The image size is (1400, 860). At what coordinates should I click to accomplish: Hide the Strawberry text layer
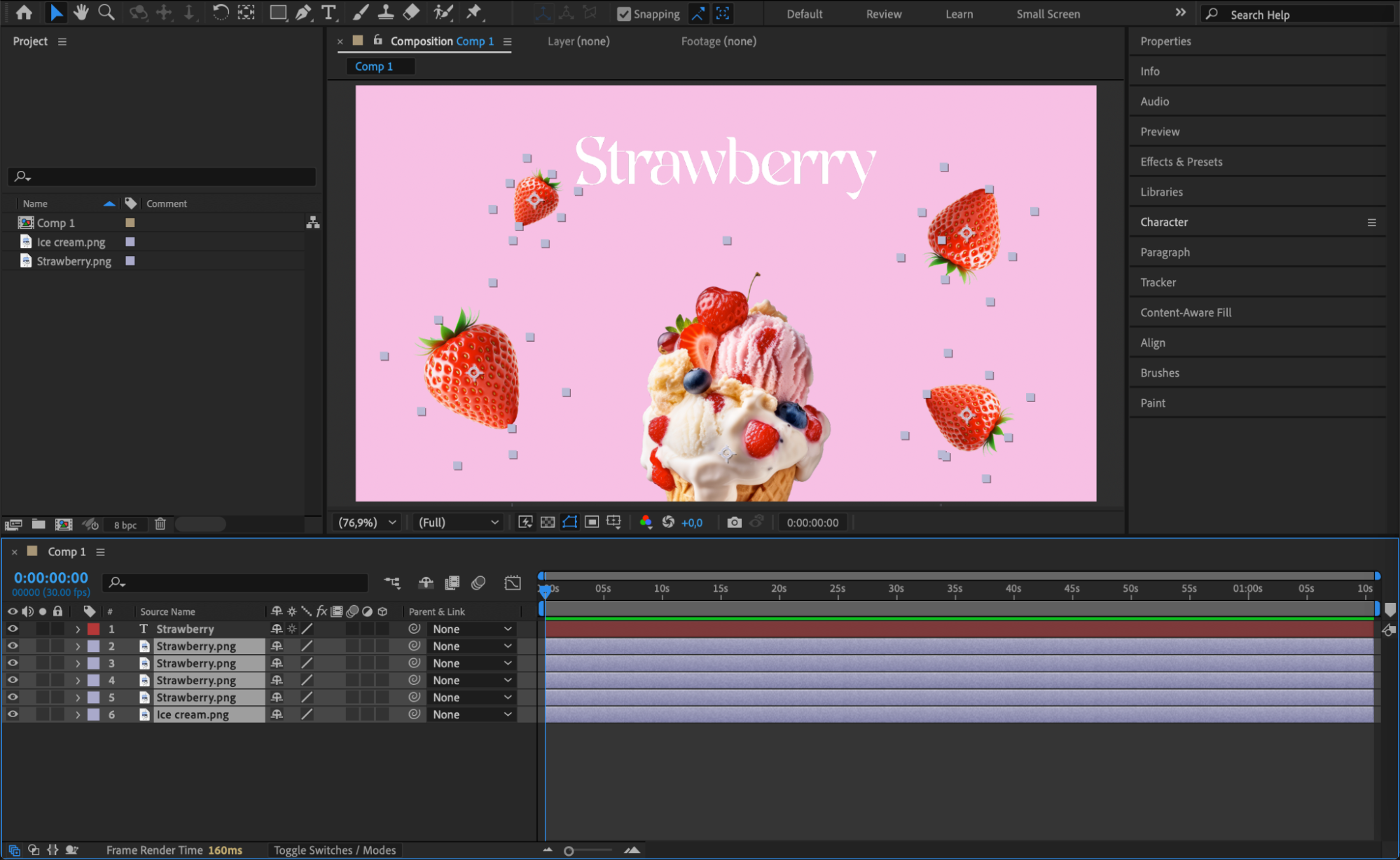13,629
